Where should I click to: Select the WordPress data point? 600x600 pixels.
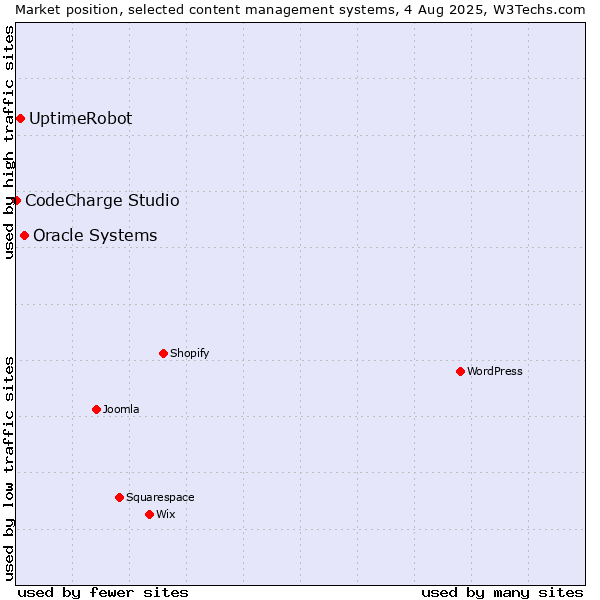click(x=460, y=371)
